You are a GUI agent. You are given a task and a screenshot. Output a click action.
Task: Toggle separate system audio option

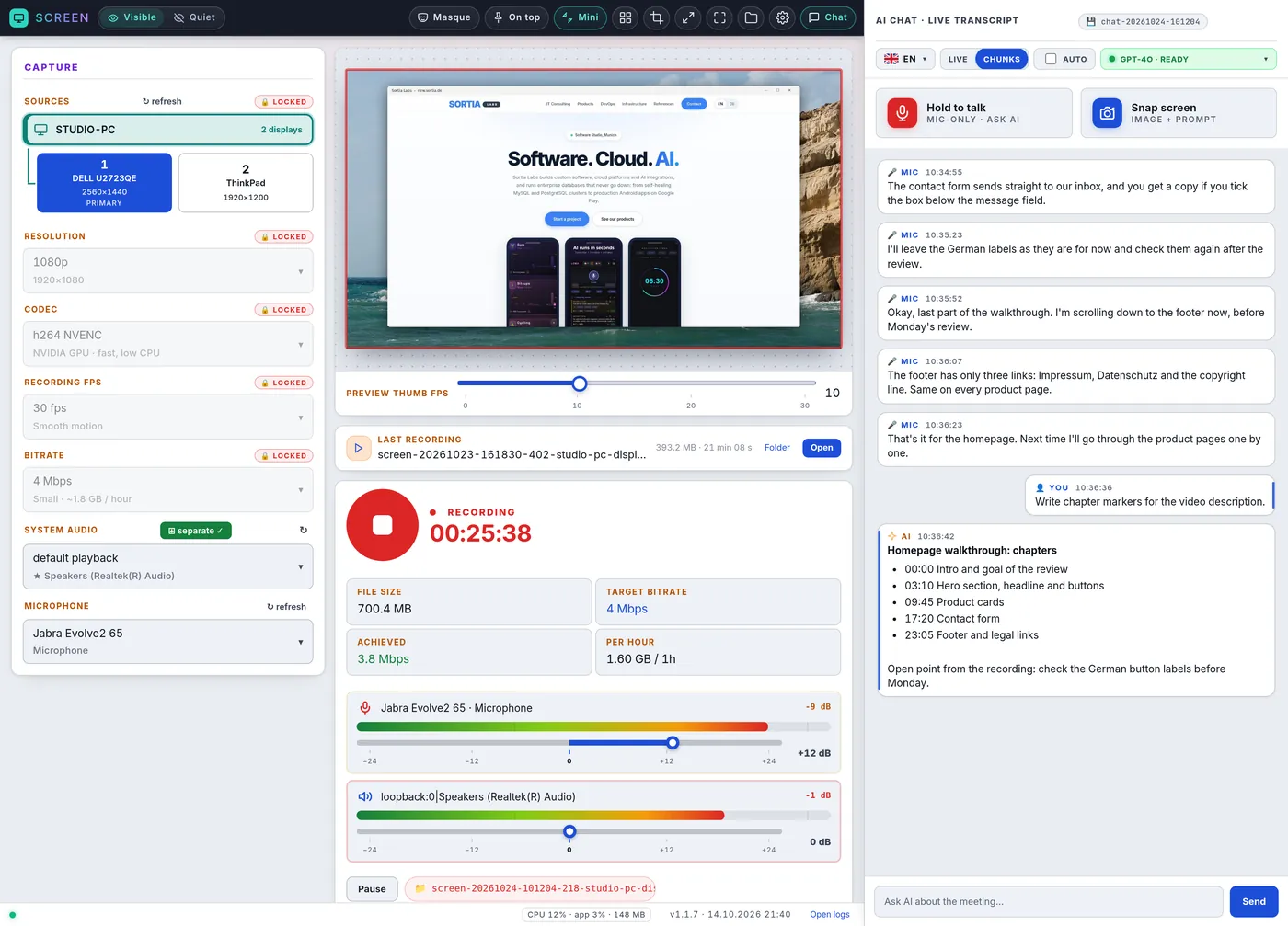click(196, 531)
